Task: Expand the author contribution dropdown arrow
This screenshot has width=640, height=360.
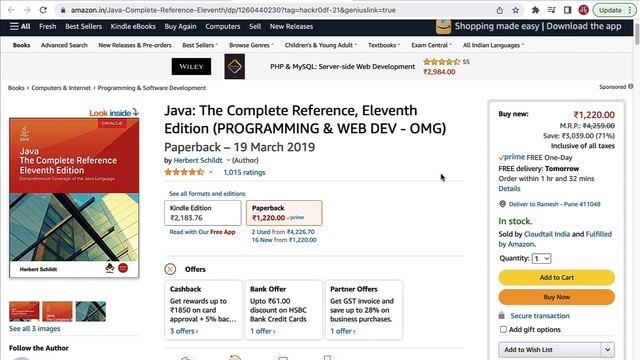Action: 229,160
